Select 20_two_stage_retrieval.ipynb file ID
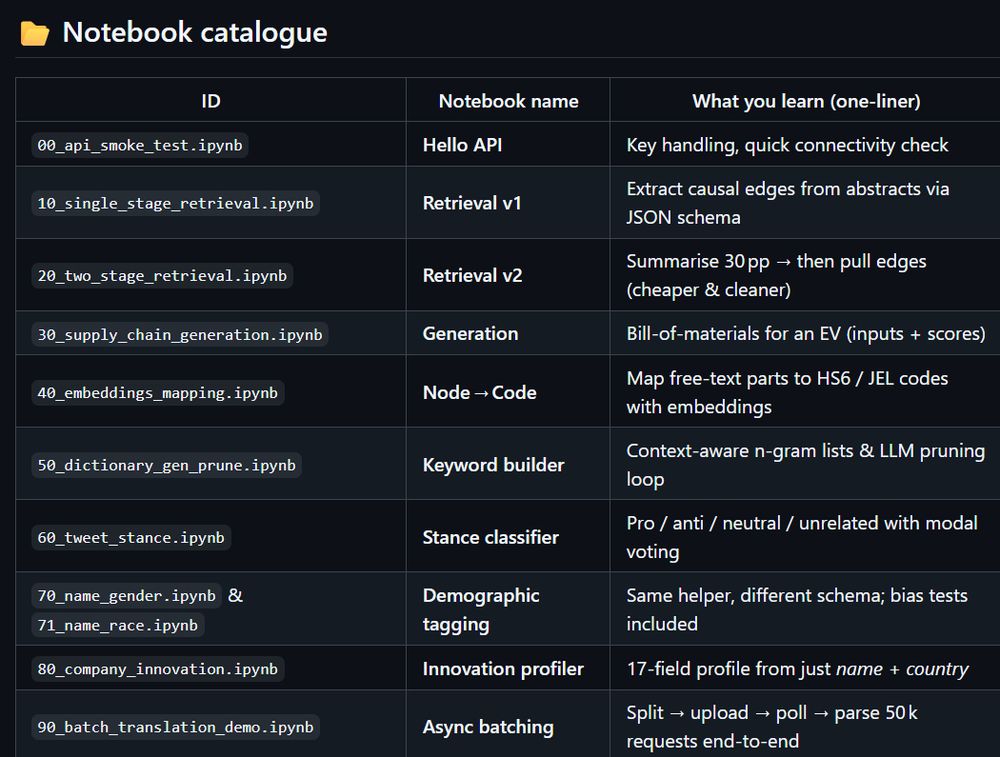Screen dimensions: 1000x757 162,275
